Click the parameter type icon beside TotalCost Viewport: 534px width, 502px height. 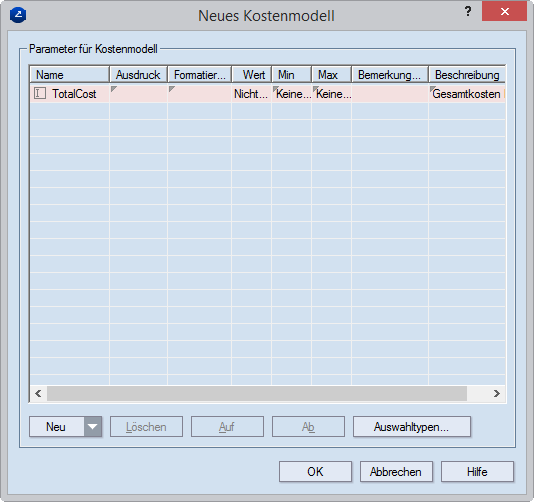coord(40,93)
